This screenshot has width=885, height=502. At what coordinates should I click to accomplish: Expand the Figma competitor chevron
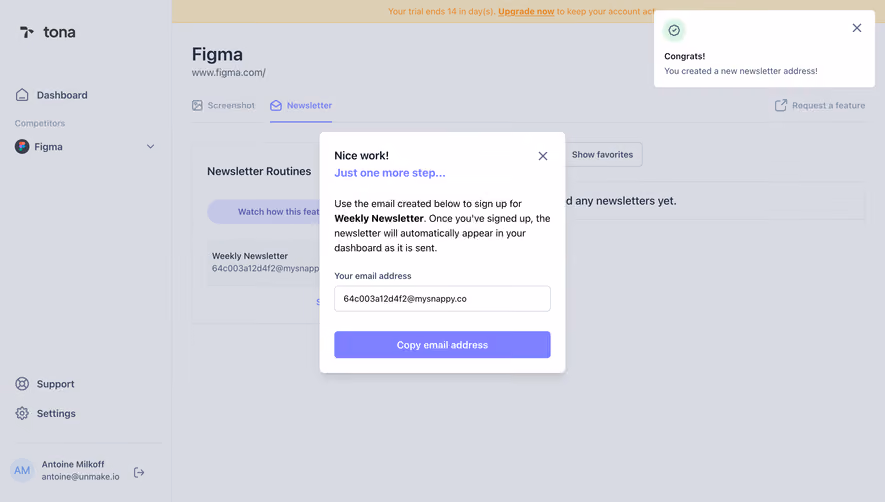tap(151, 147)
